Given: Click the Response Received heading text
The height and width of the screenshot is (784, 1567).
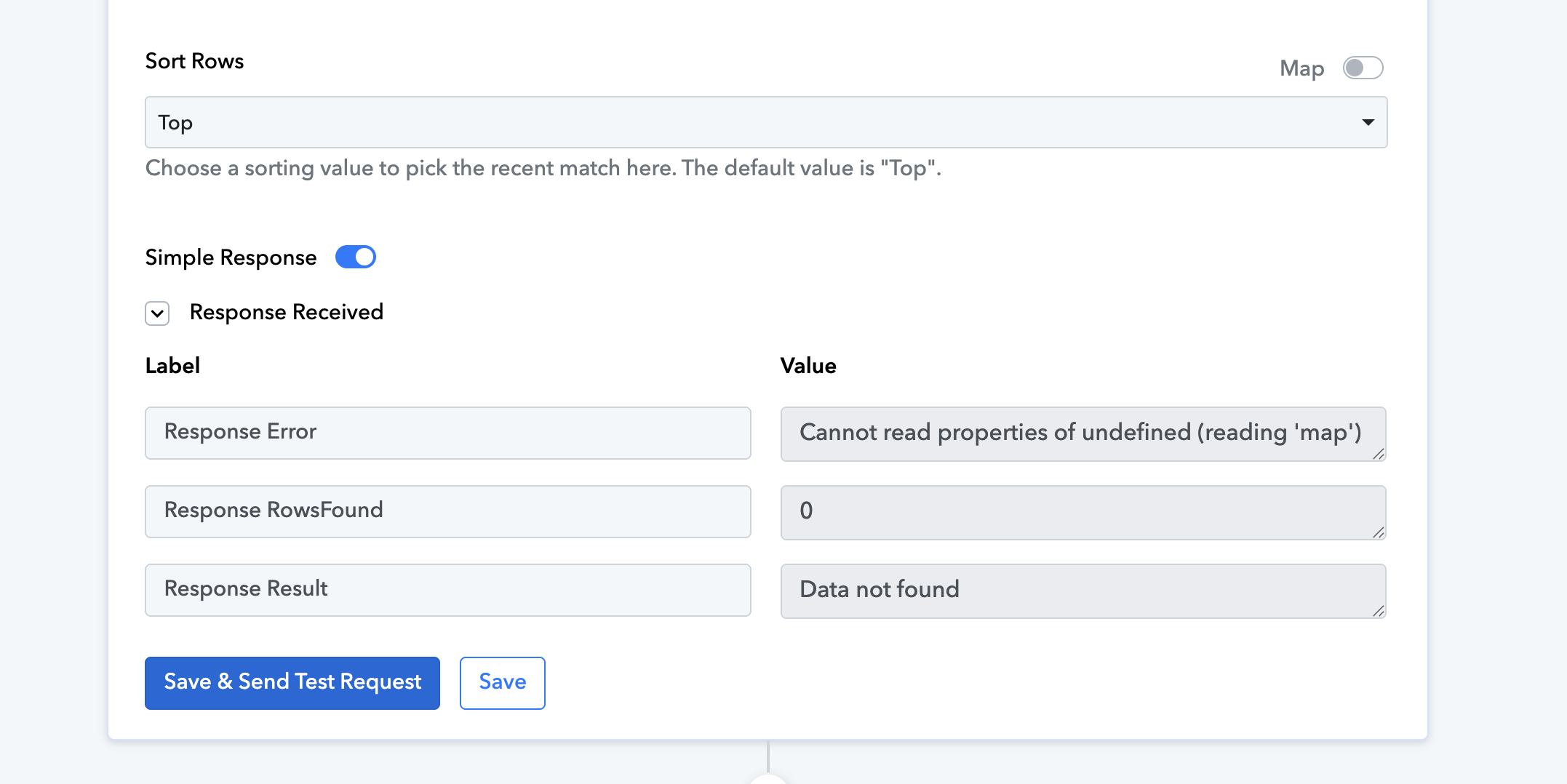Looking at the screenshot, I should [x=287, y=312].
